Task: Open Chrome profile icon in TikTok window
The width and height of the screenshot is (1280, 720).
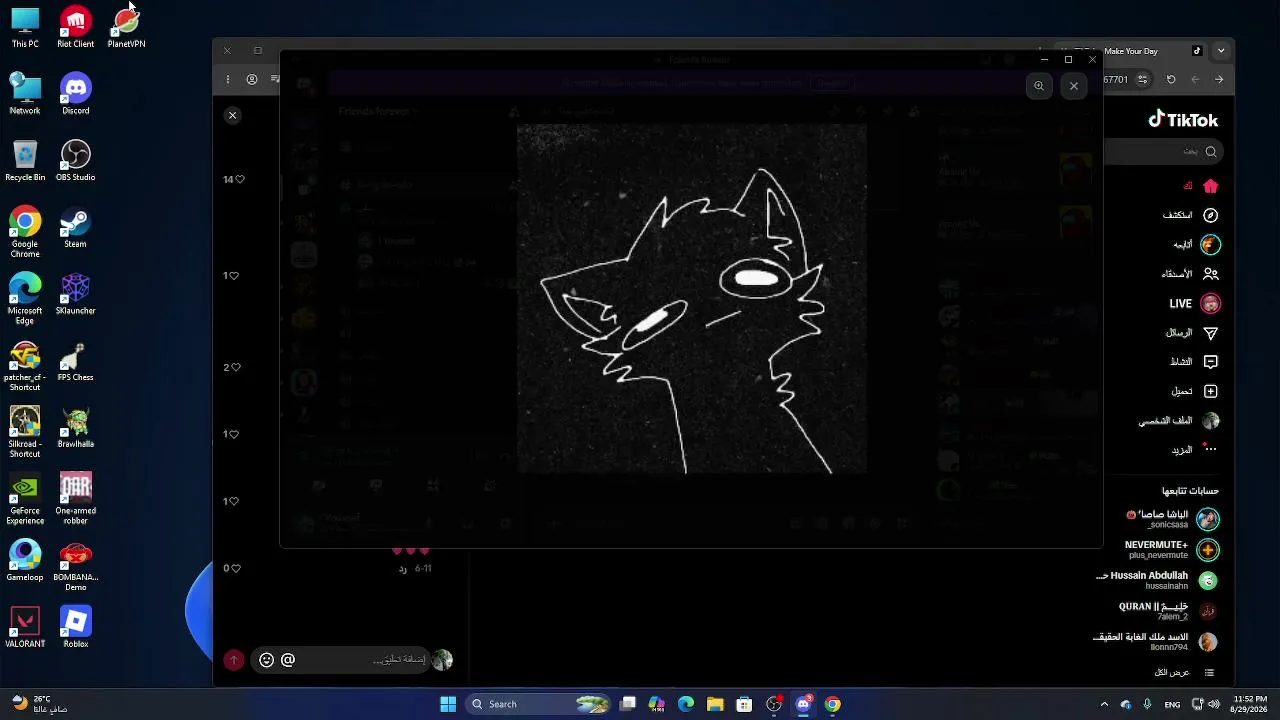Action: (x=252, y=79)
